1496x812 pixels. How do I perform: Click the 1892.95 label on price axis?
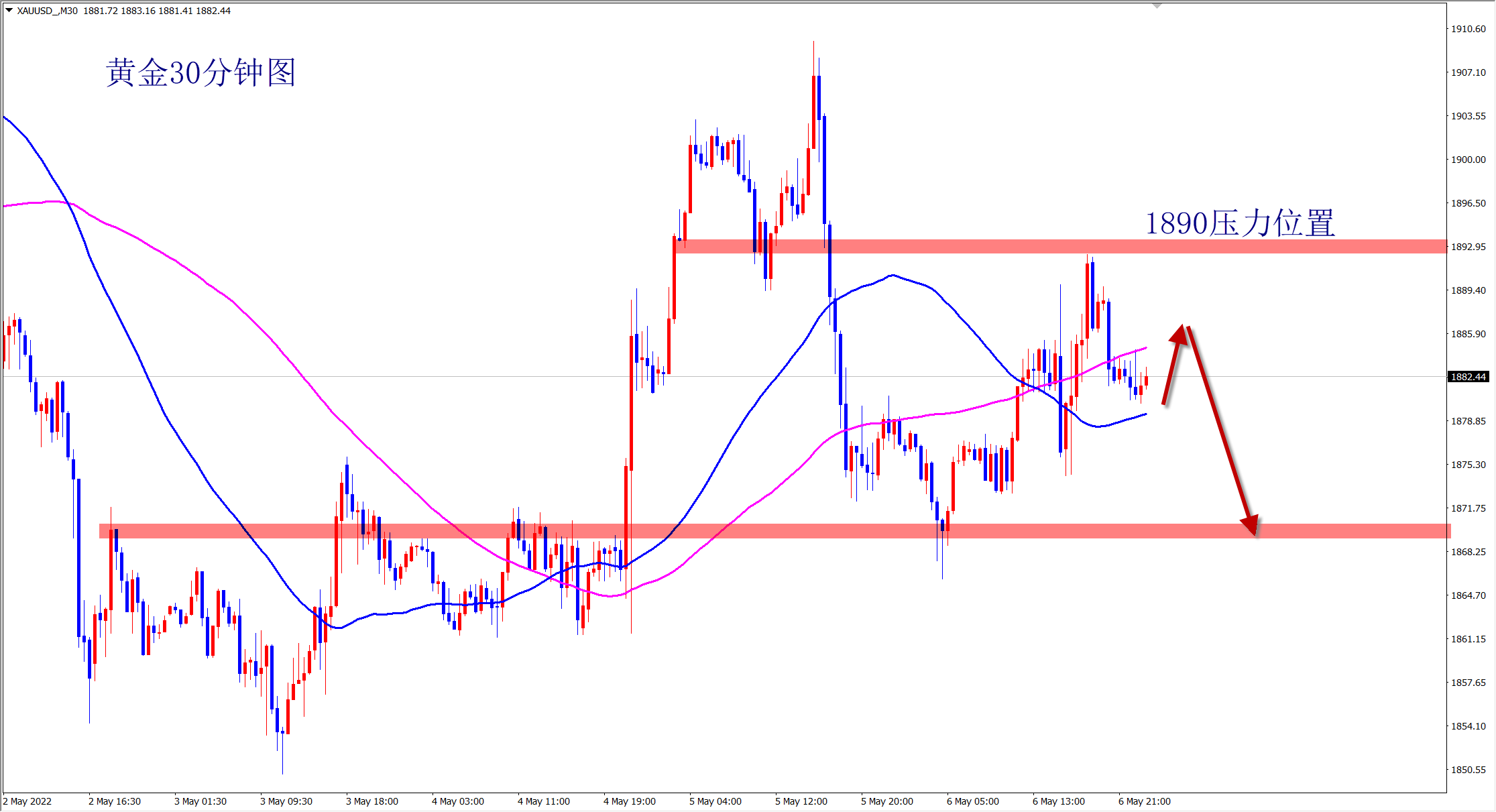coord(1468,247)
